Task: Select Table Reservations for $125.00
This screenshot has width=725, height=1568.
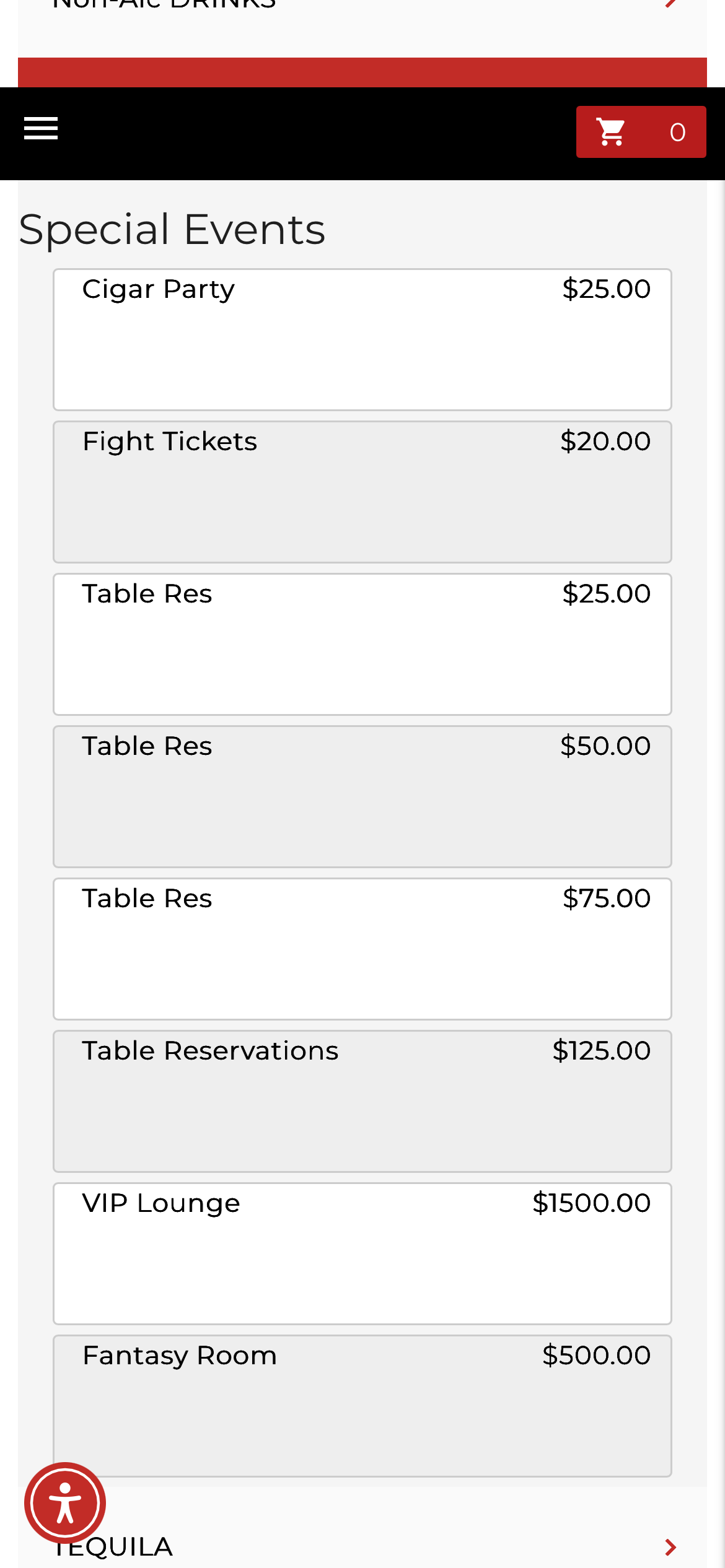Action: [x=362, y=1101]
